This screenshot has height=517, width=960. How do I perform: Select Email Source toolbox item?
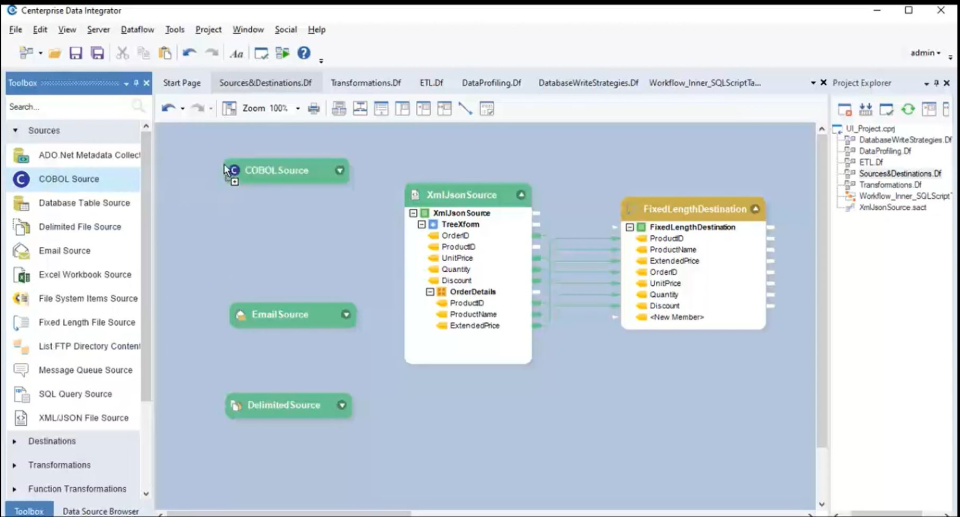73,251
